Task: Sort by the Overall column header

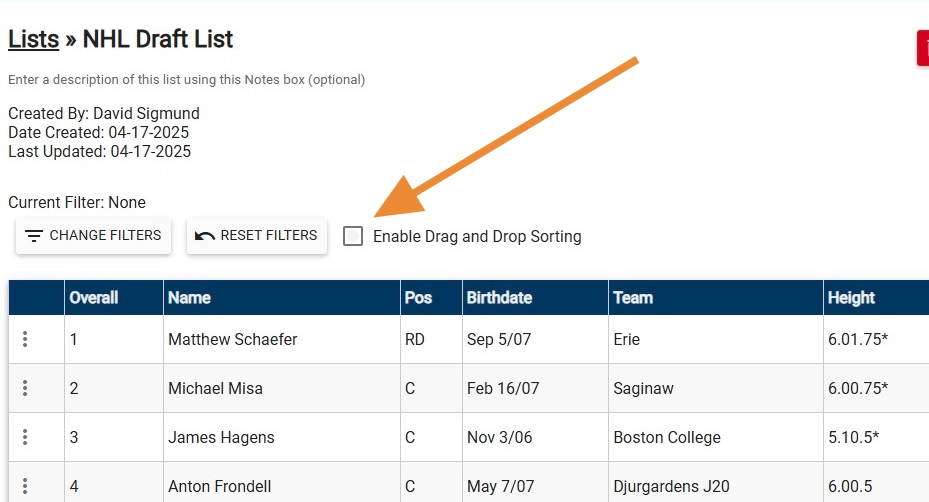Action: point(94,298)
